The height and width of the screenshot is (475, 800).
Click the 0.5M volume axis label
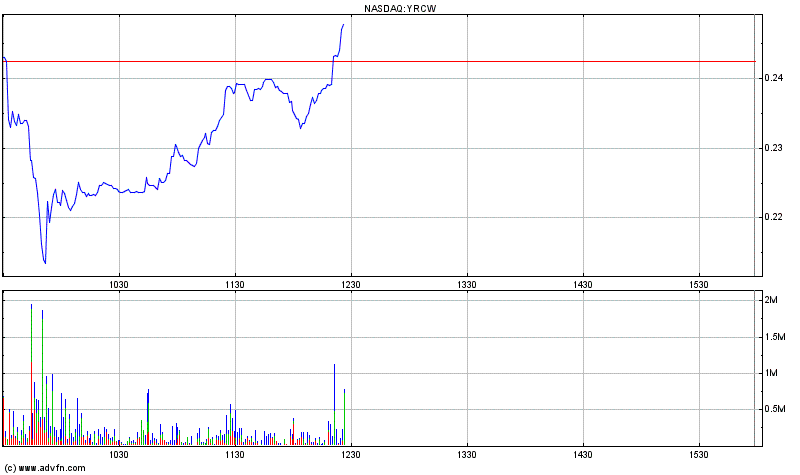click(774, 409)
